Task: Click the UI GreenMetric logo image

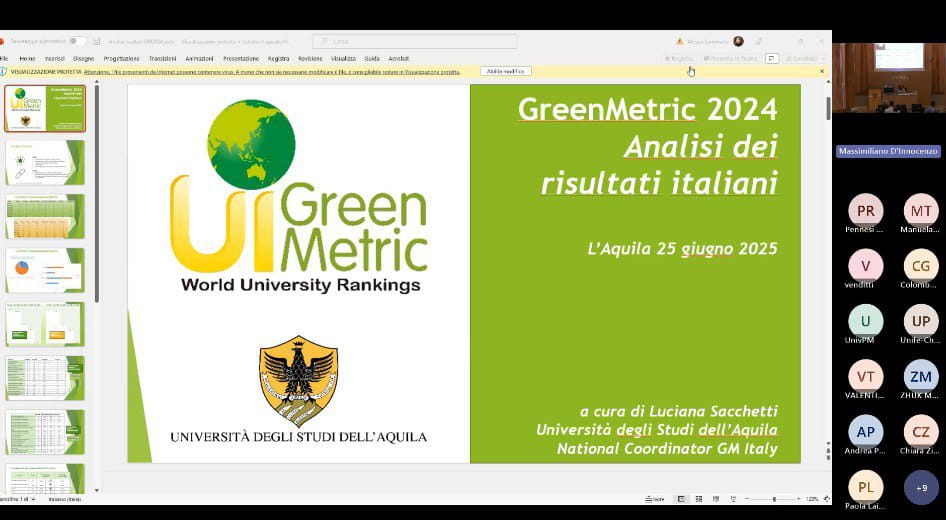Action: pos(299,197)
